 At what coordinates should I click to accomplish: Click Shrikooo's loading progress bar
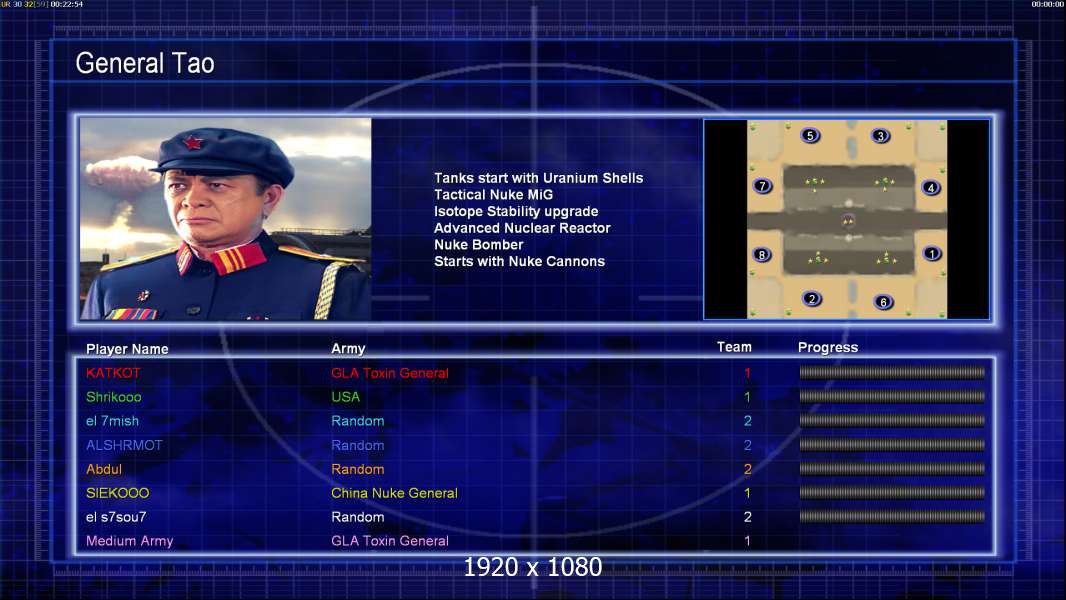[892, 396]
